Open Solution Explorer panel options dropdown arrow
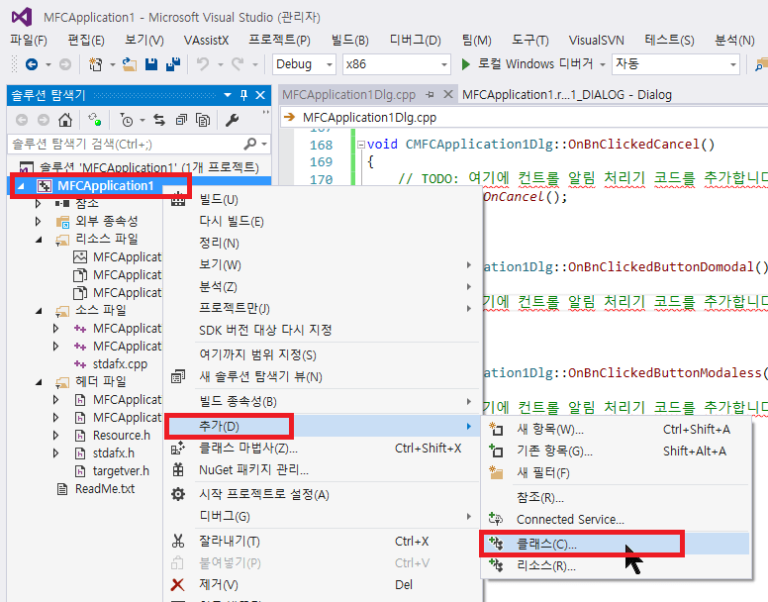The image size is (768, 602). (x=227, y=95)
